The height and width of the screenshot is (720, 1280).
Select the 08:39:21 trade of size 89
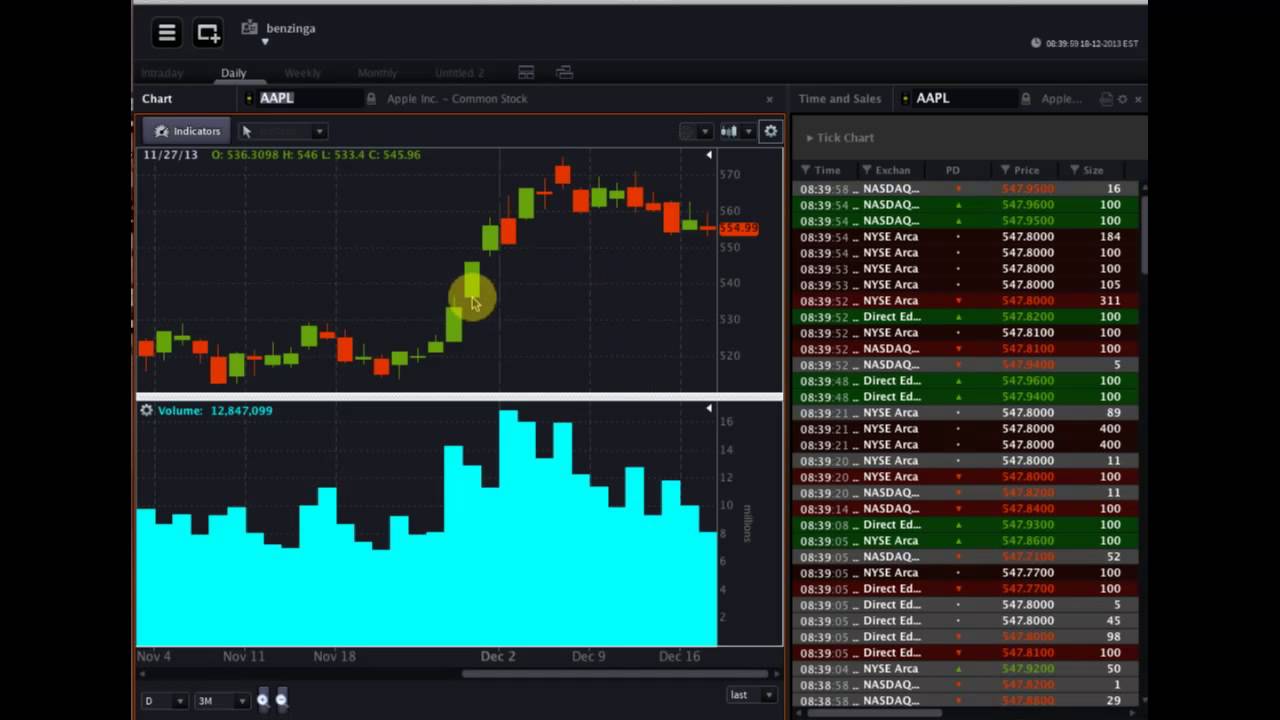click(x=966, y=412)
